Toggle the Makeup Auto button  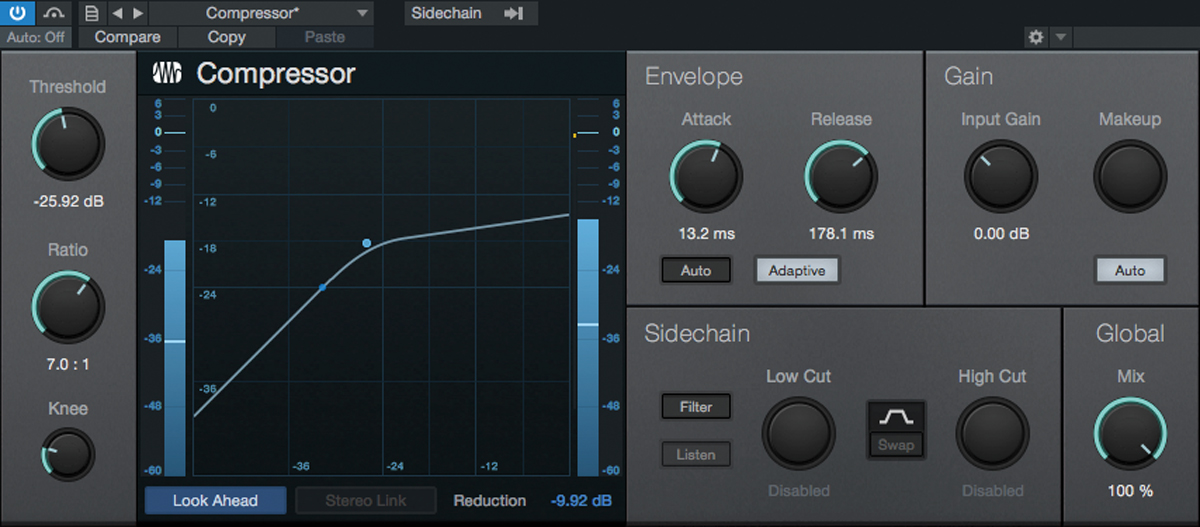pyautogui.click(x=1130, y=270)
